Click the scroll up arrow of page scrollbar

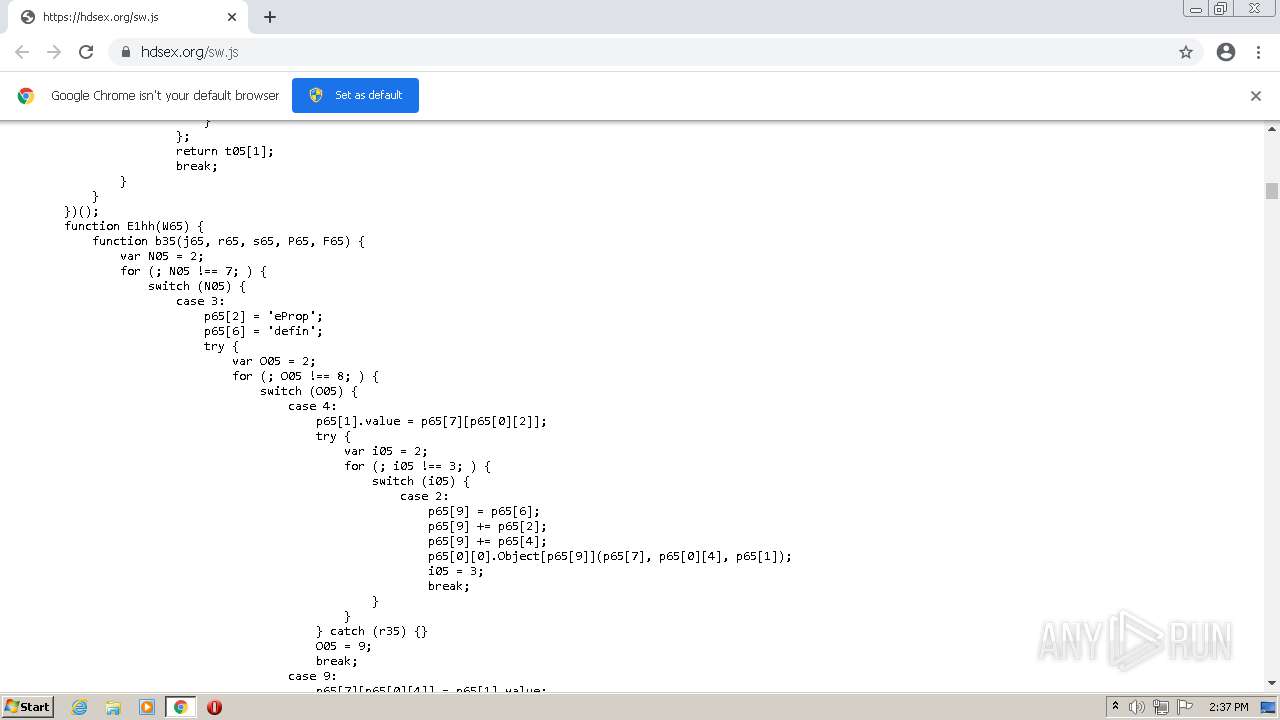(1272, 129)
